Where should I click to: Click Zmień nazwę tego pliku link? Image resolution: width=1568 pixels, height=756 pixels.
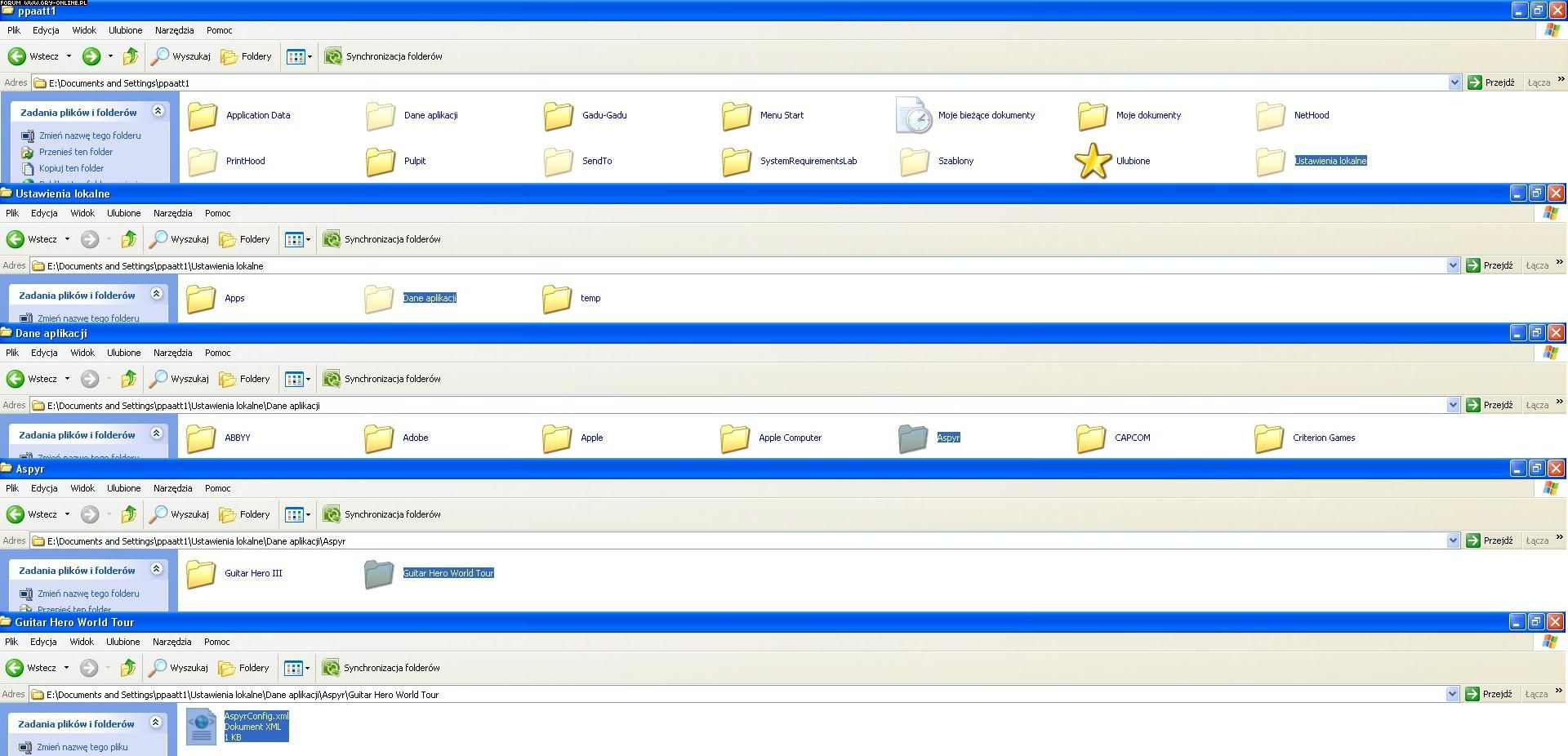tap(73, 747)
